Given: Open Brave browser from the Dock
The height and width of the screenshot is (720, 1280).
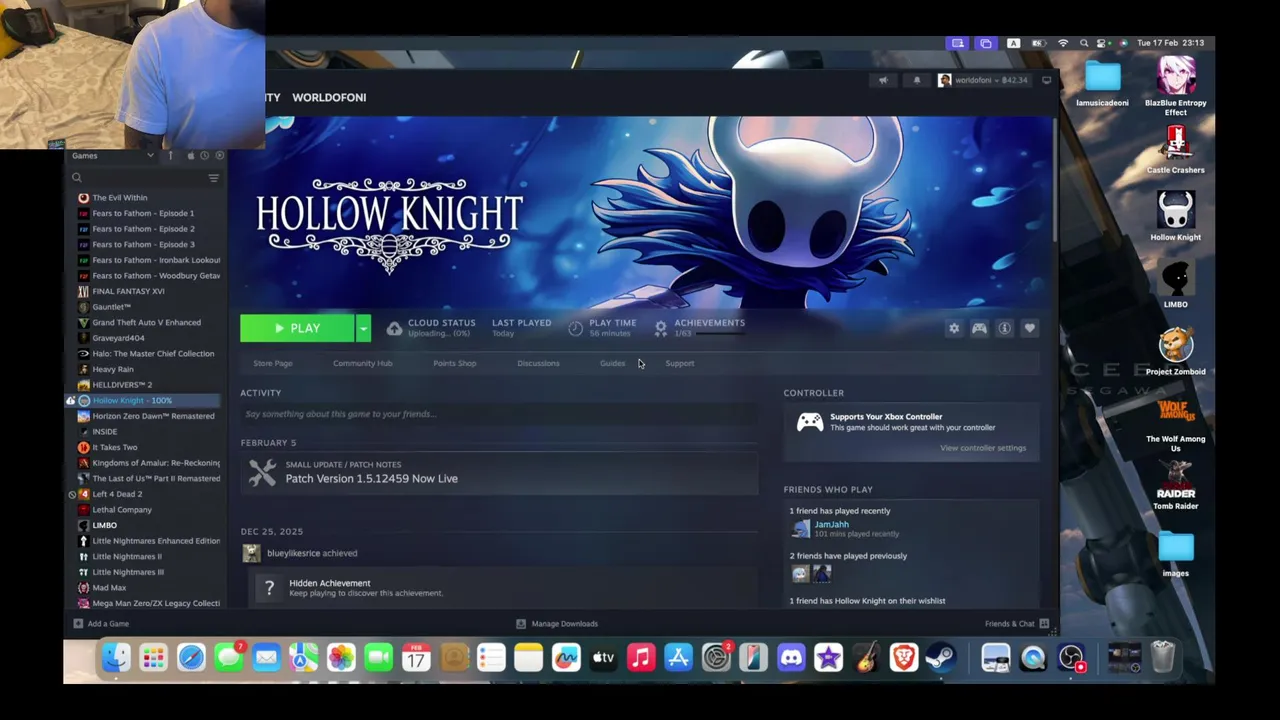Looking at the screenshot, I should point(904,657).
